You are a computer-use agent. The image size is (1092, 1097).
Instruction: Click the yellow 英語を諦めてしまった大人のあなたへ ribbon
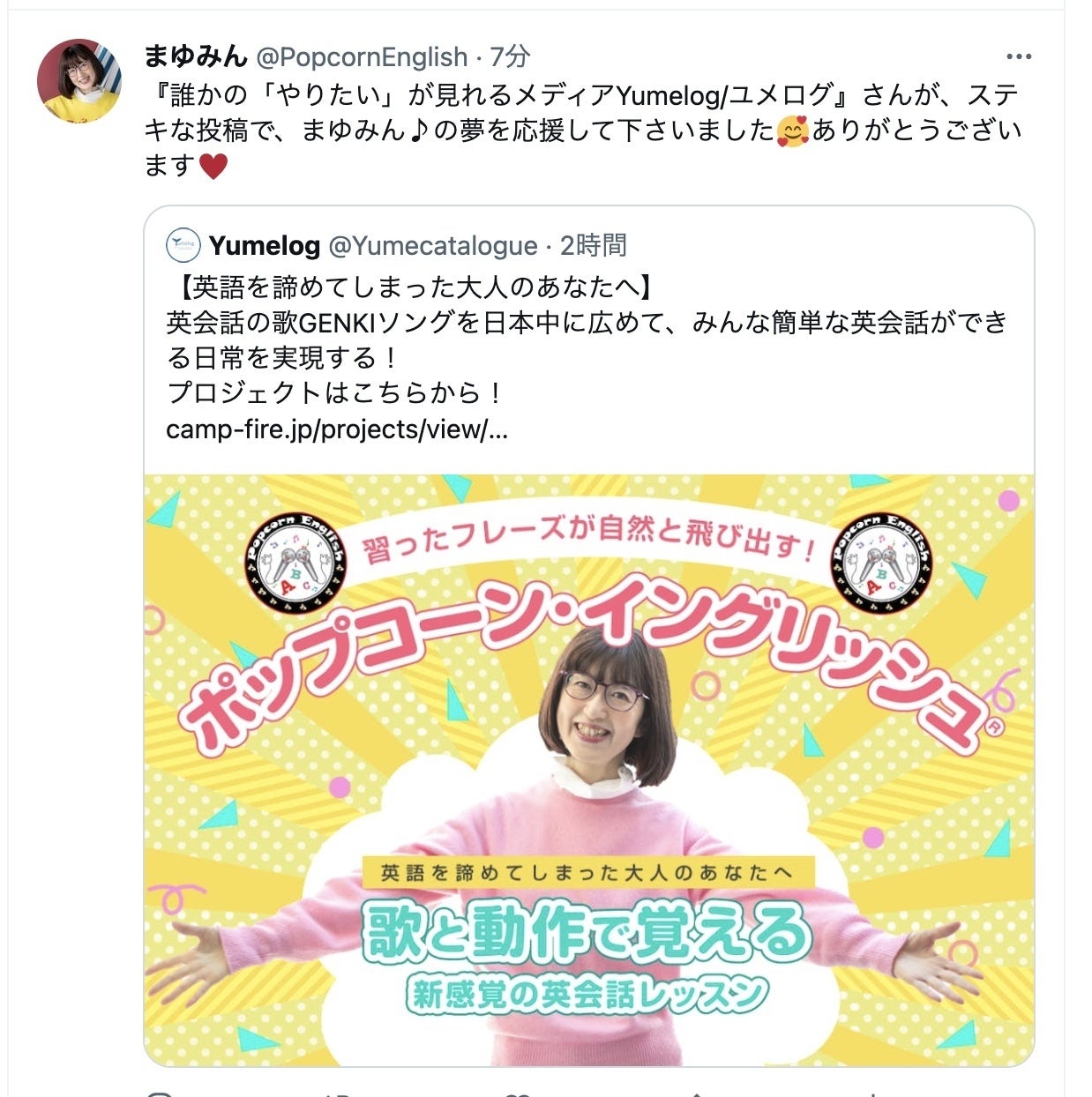point(587,873)
